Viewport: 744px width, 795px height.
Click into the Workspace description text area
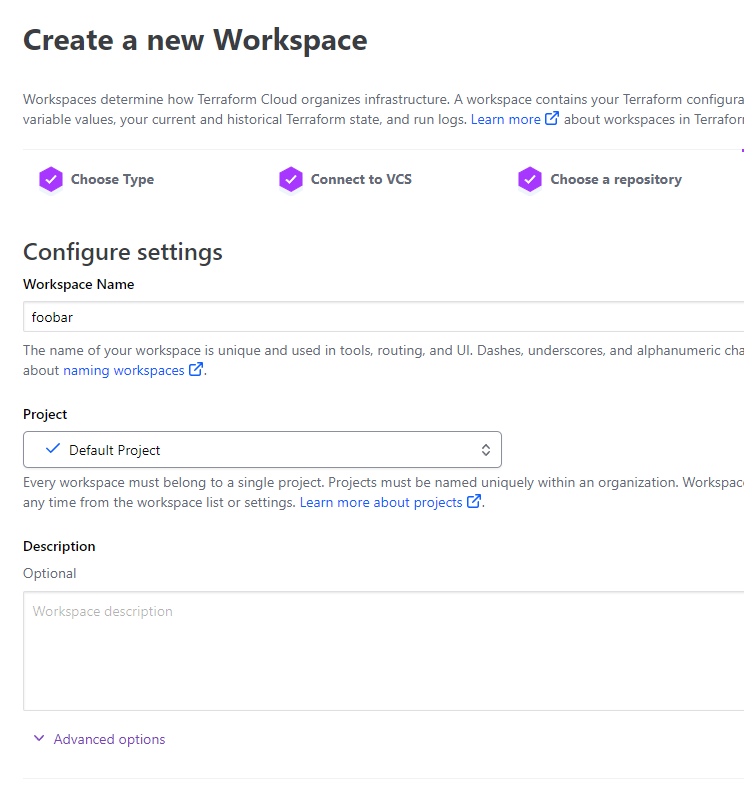(380, 650)
